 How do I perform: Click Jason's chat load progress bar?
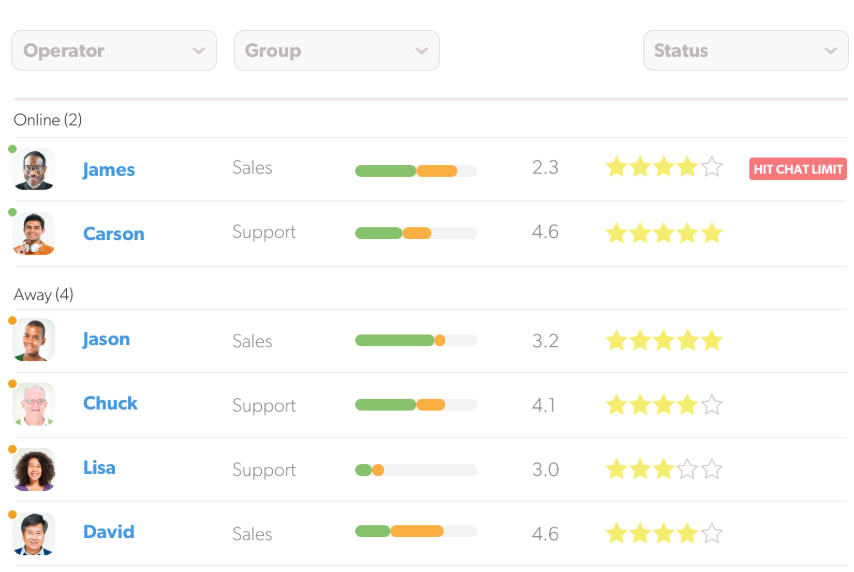click(416, 340)
